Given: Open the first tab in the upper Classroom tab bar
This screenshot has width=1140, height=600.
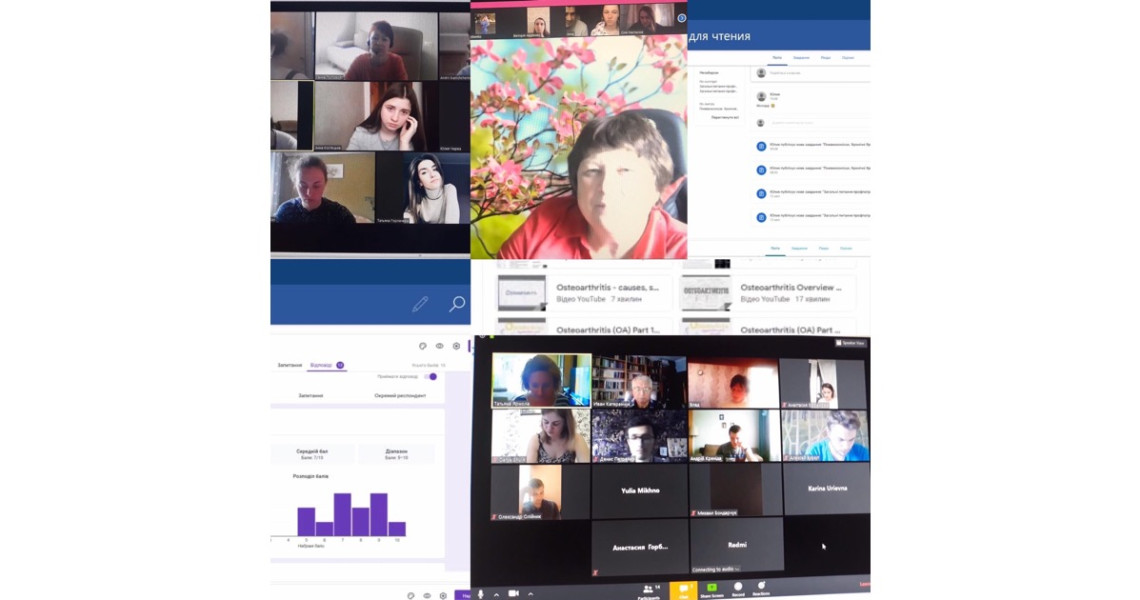Looking at the screenshot, I should [x=777, y=57].
